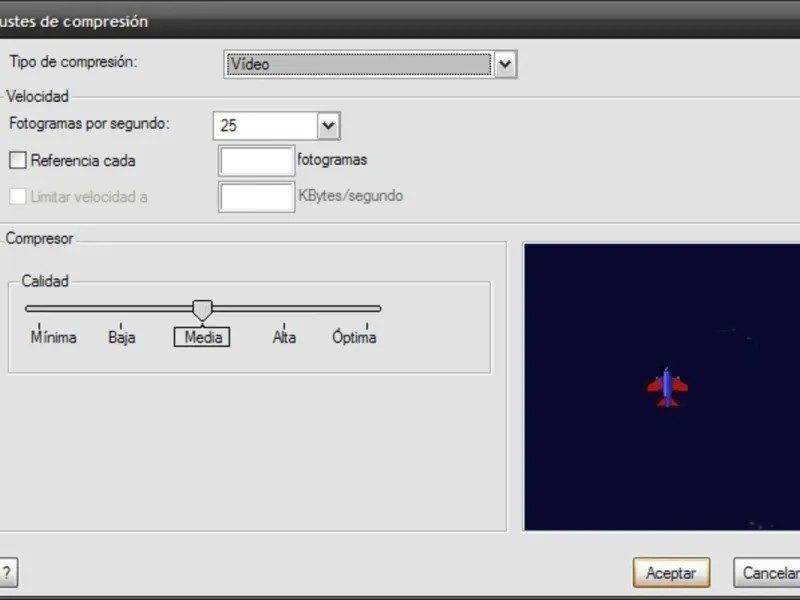Click the Calidad slider thumb

tap(203, 310)
